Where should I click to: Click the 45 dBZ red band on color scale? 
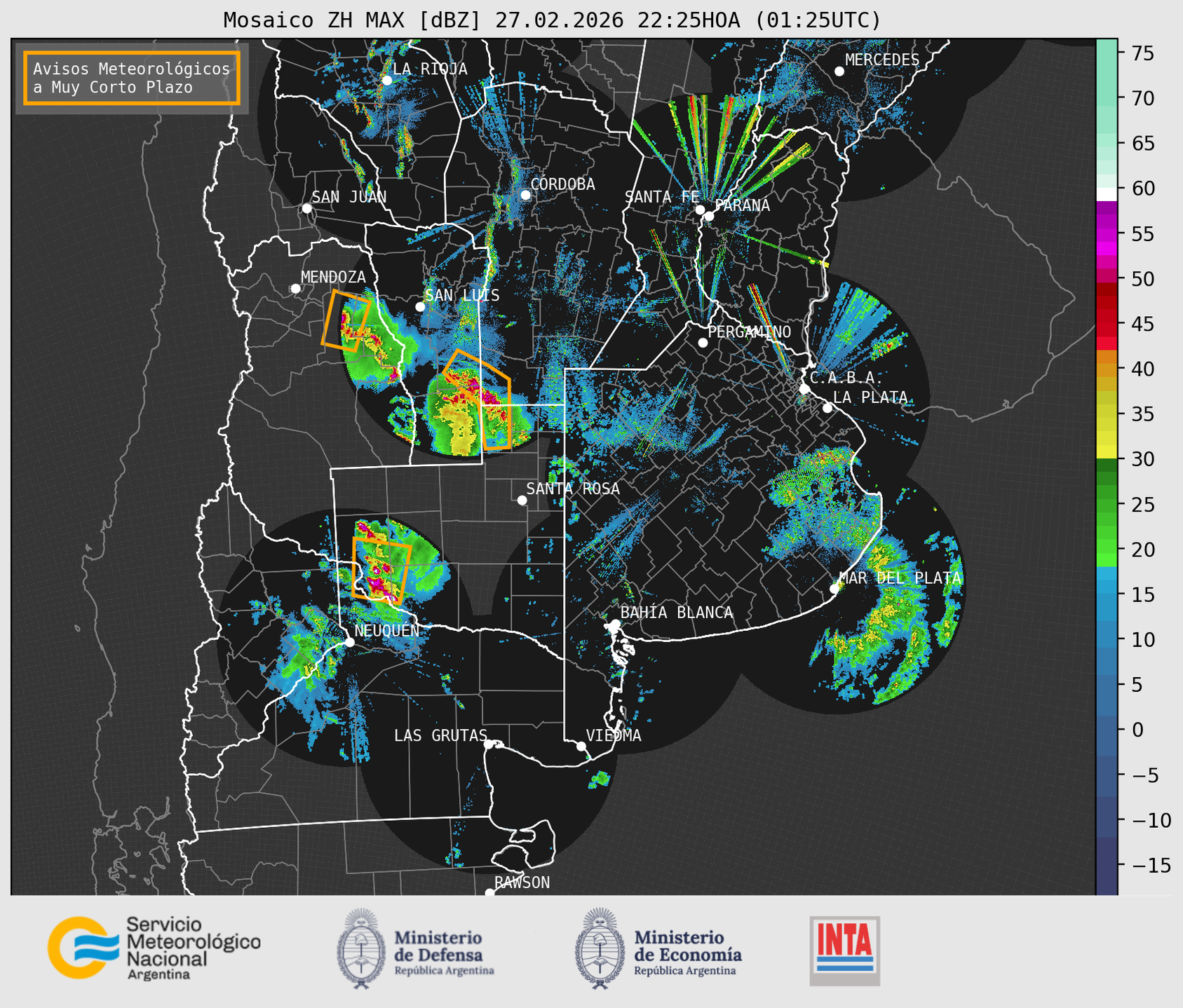click(x=1107, y=324)
